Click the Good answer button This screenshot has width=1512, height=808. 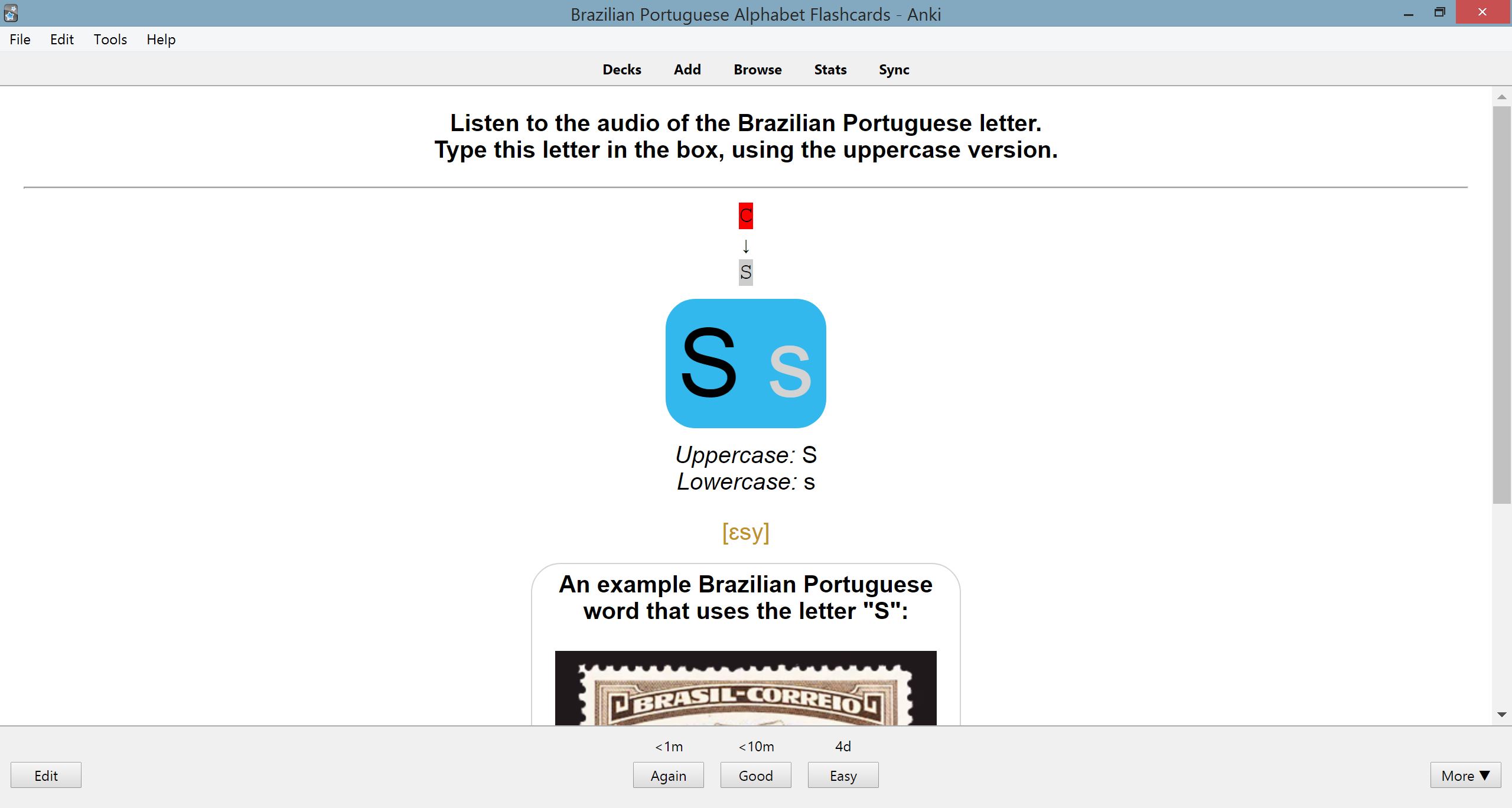point(756,775)
